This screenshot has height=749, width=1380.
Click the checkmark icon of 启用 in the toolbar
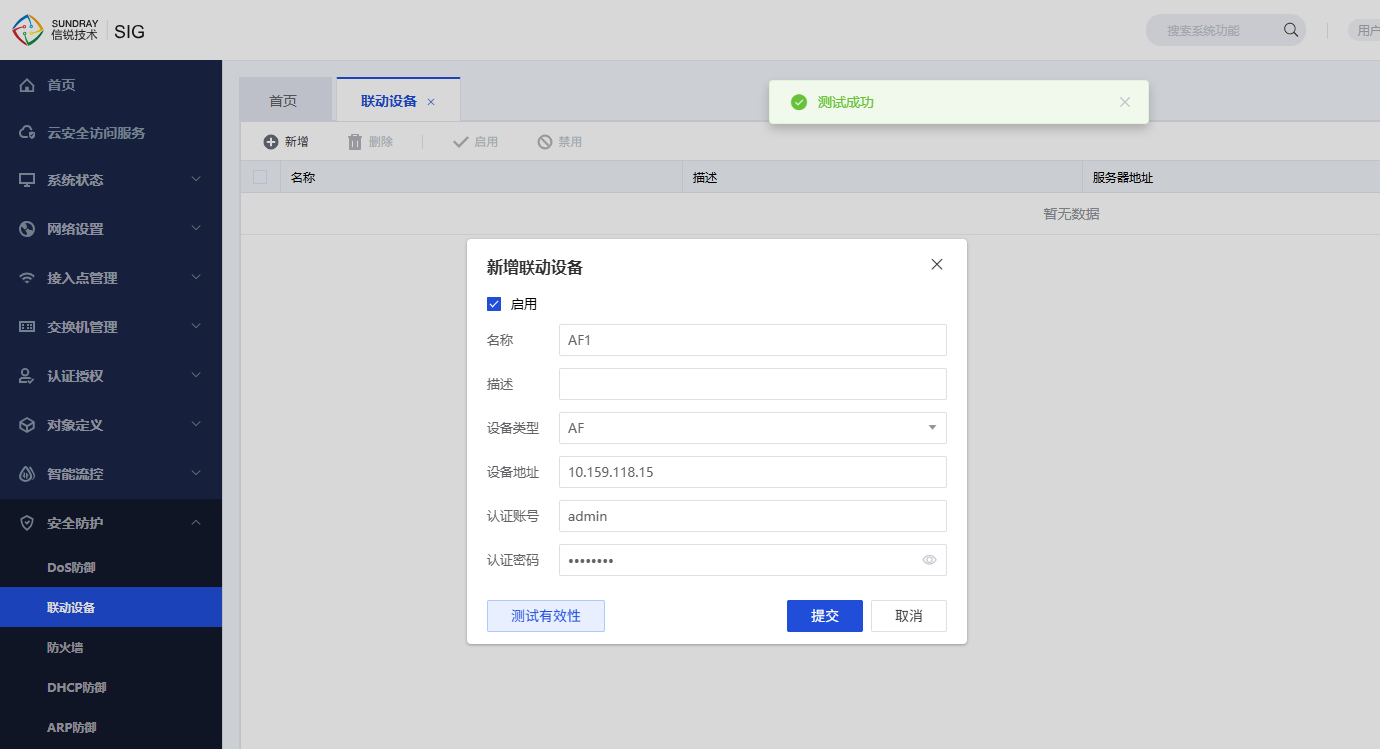pos(461,142)
